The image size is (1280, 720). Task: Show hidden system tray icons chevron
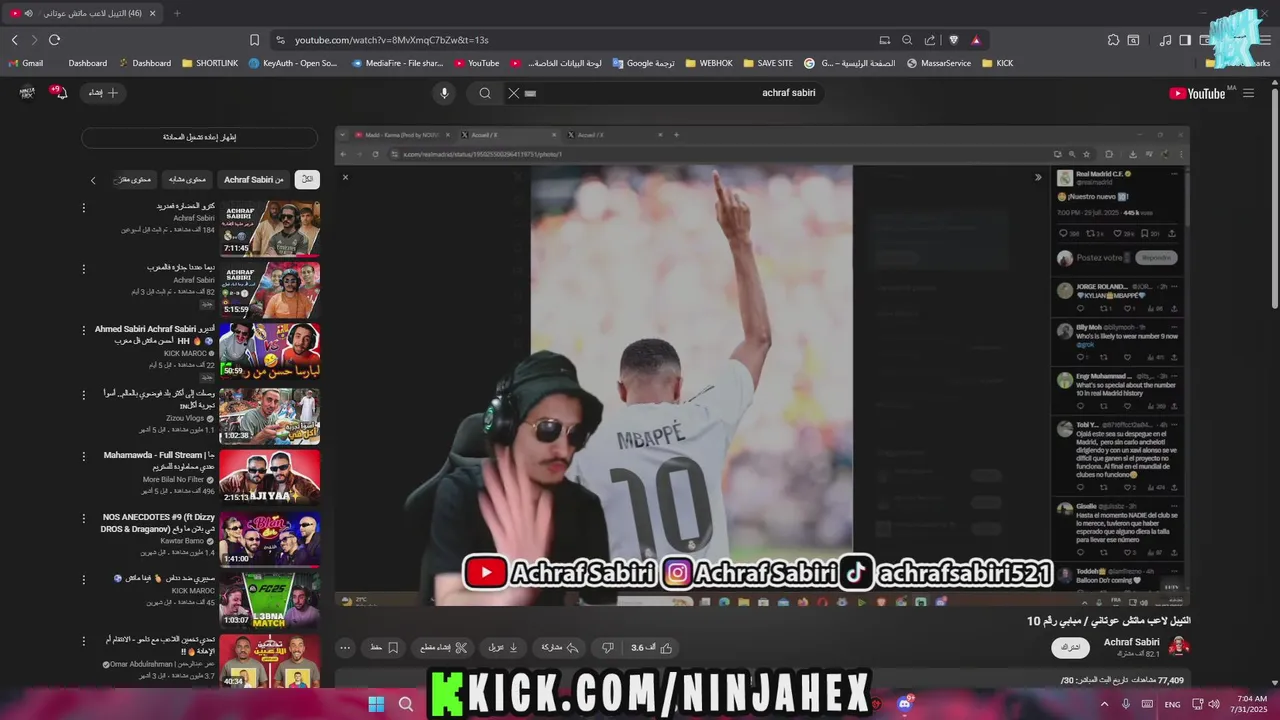pos(1104,704)
